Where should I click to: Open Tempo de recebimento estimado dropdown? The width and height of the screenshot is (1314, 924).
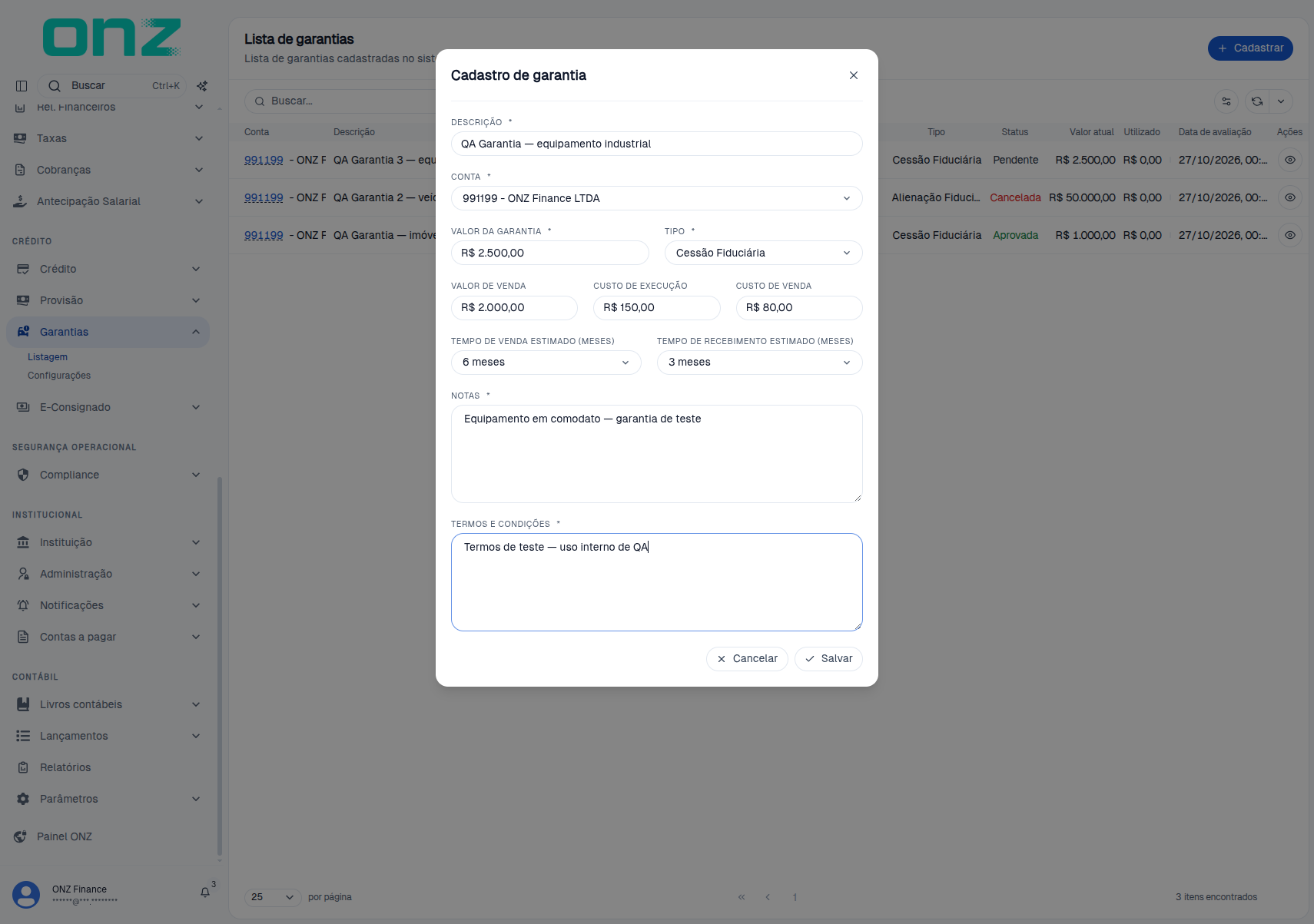point(760,363)
